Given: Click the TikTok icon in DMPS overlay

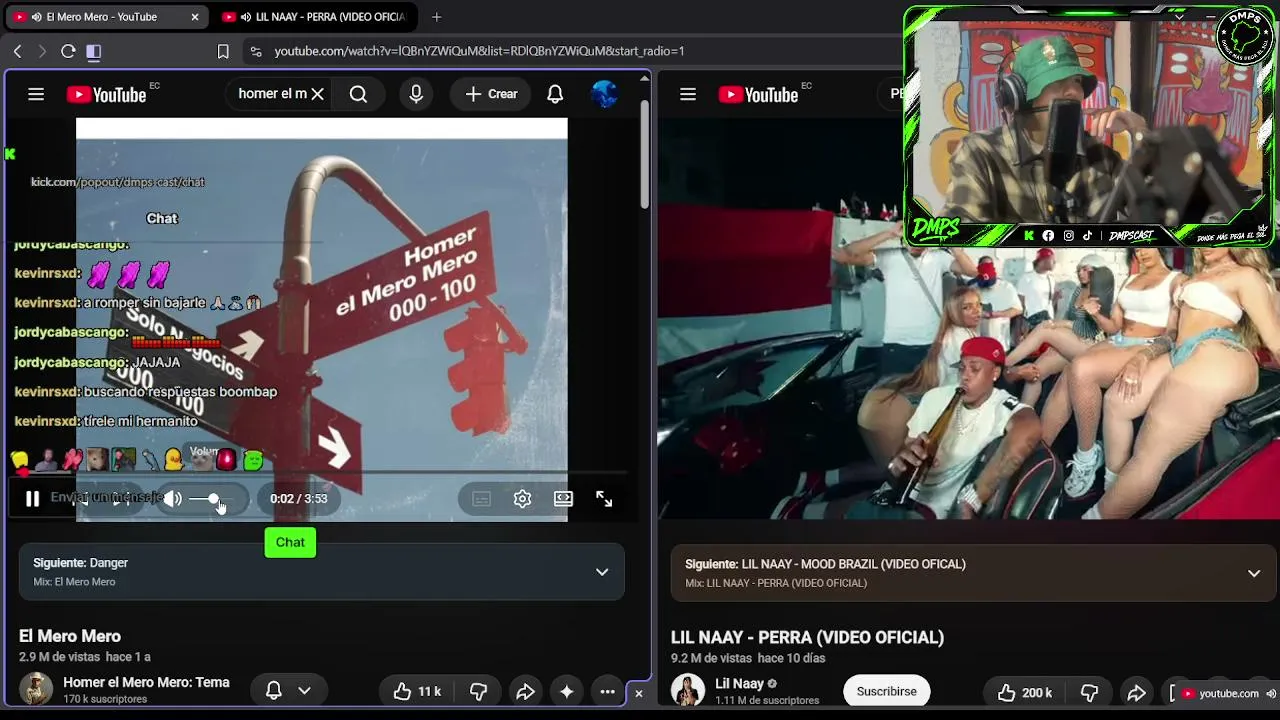Looking at the screenshot, I should [1088, 236].
